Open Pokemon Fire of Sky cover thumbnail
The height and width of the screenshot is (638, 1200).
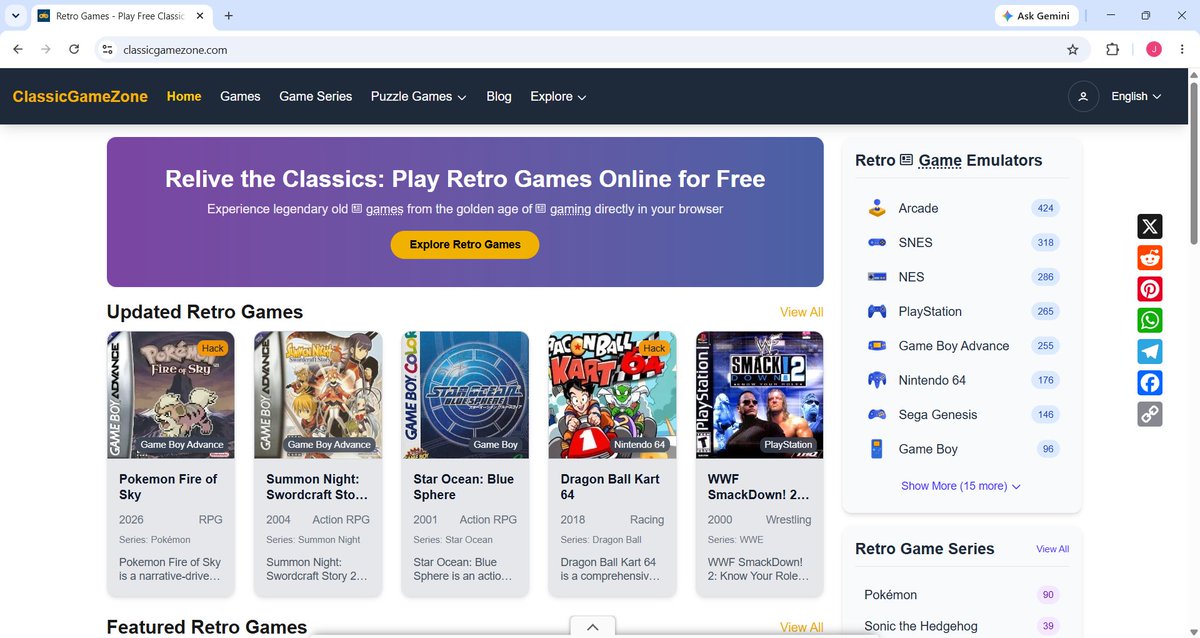coord(171,395)
